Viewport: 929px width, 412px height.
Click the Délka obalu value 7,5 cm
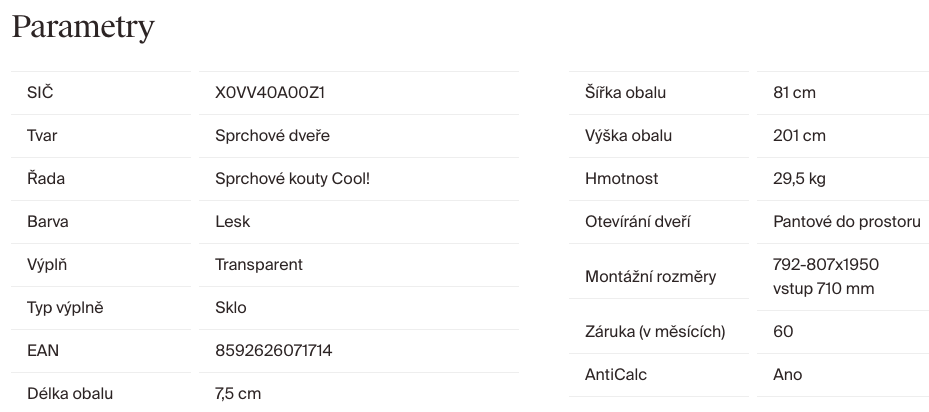238,394
